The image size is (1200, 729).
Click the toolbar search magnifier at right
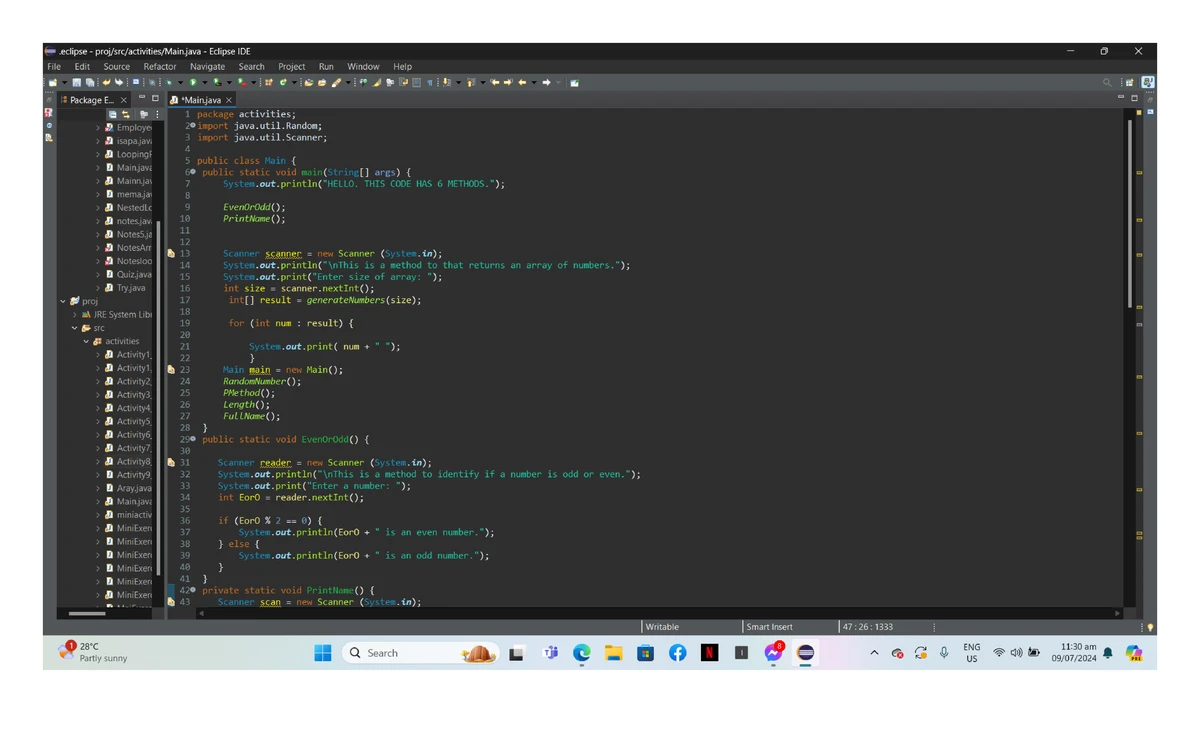coord(1107,83)
